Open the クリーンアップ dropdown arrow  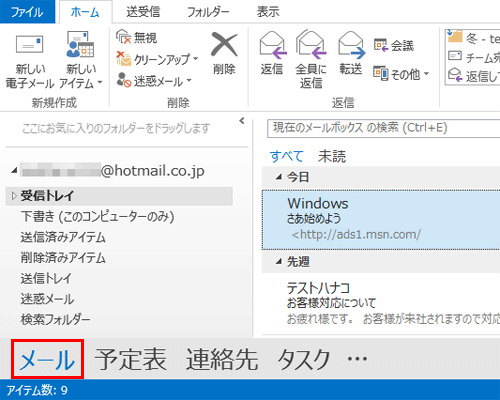click(196, 59)
